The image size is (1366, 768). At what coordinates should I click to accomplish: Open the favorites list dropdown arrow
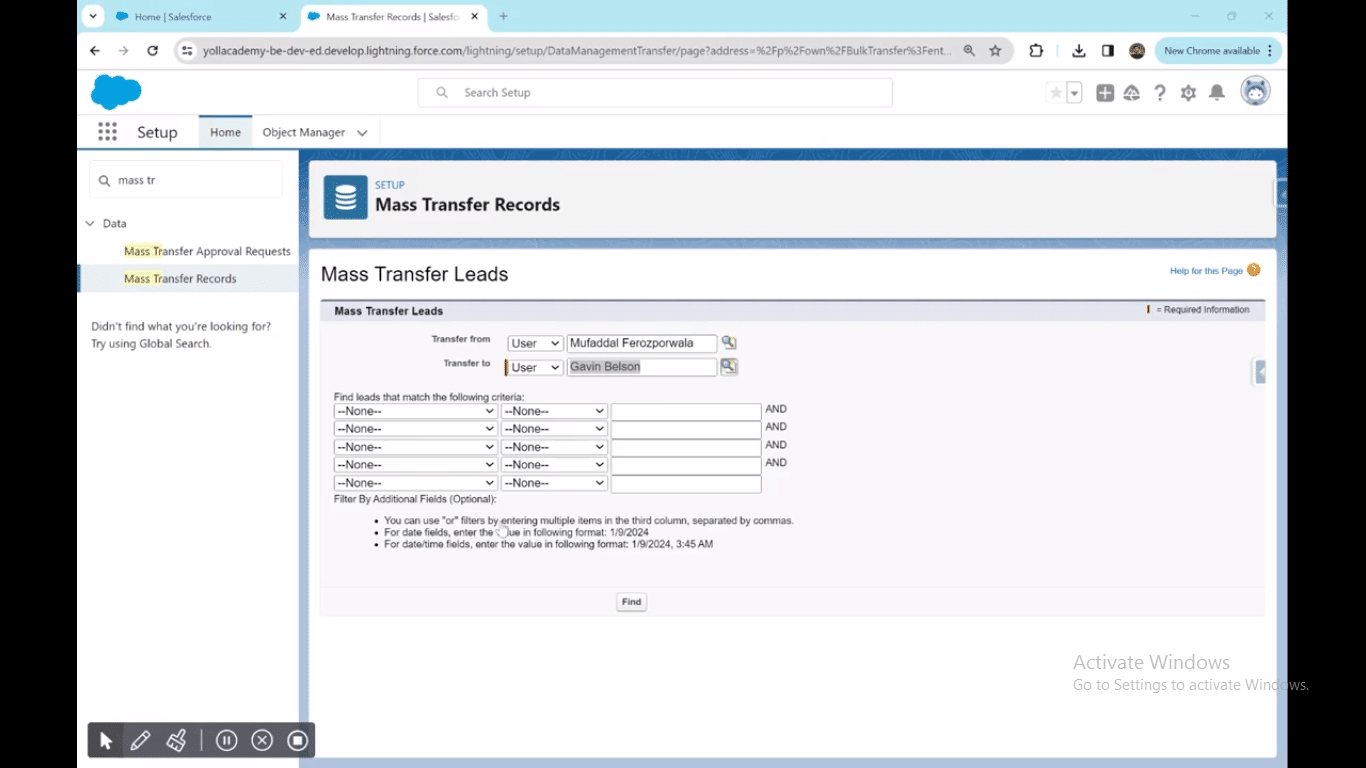(1075, 93)
